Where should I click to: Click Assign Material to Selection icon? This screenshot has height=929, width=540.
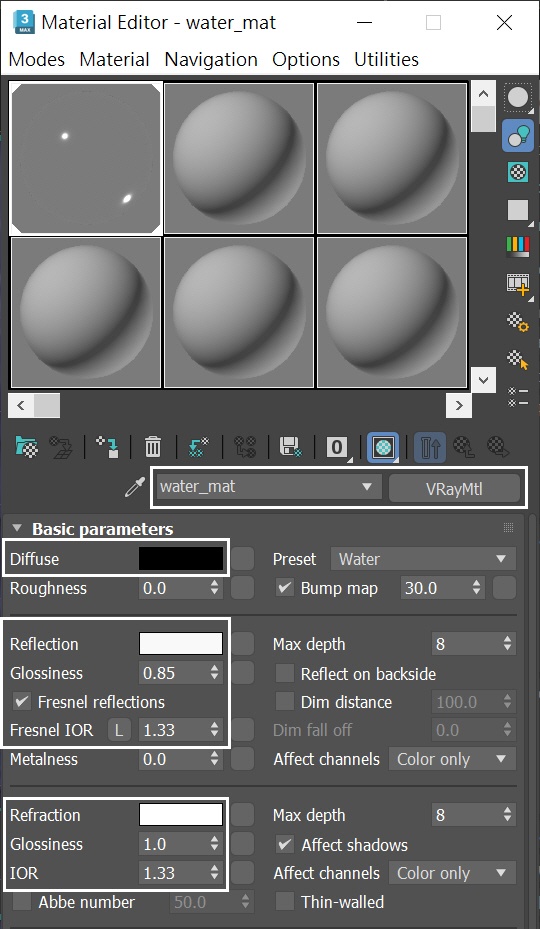(x=107, y=447)
